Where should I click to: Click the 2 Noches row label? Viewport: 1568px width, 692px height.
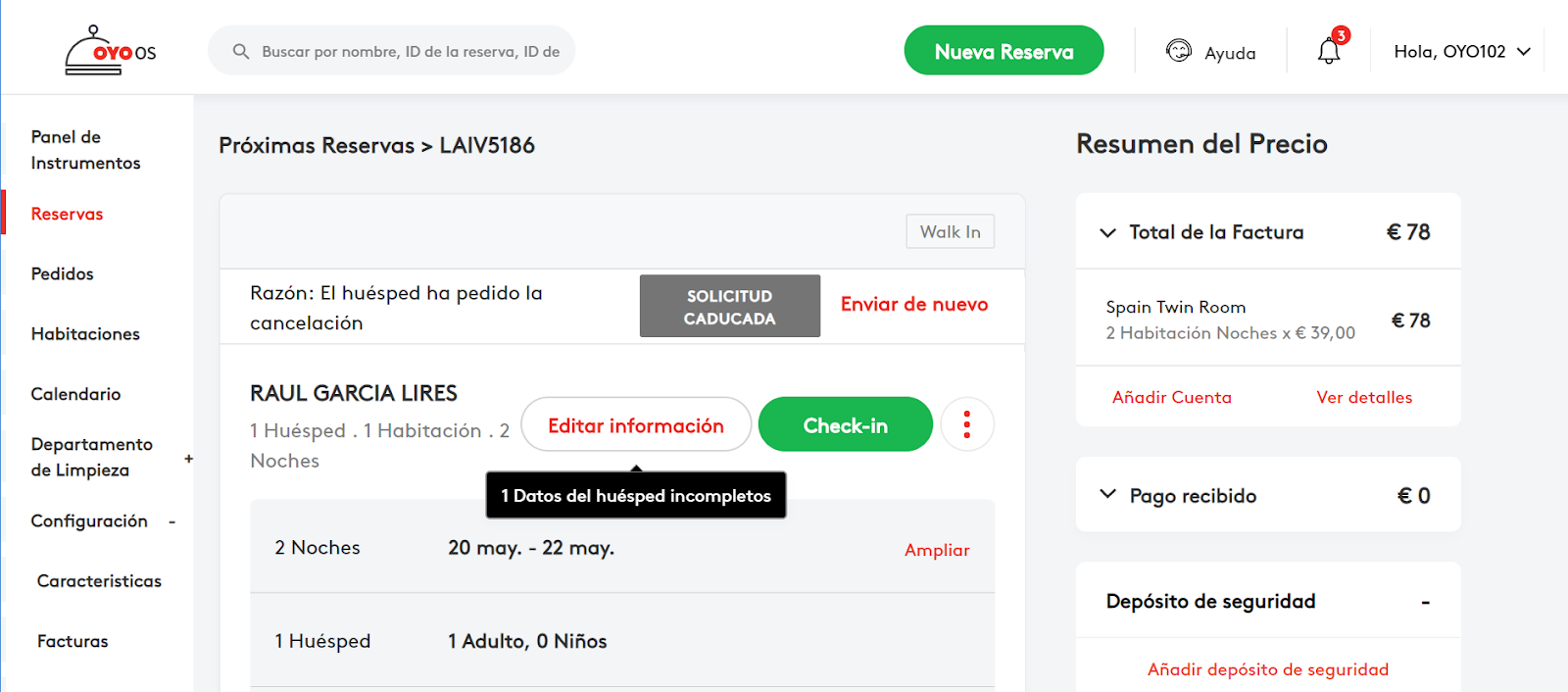318,548
